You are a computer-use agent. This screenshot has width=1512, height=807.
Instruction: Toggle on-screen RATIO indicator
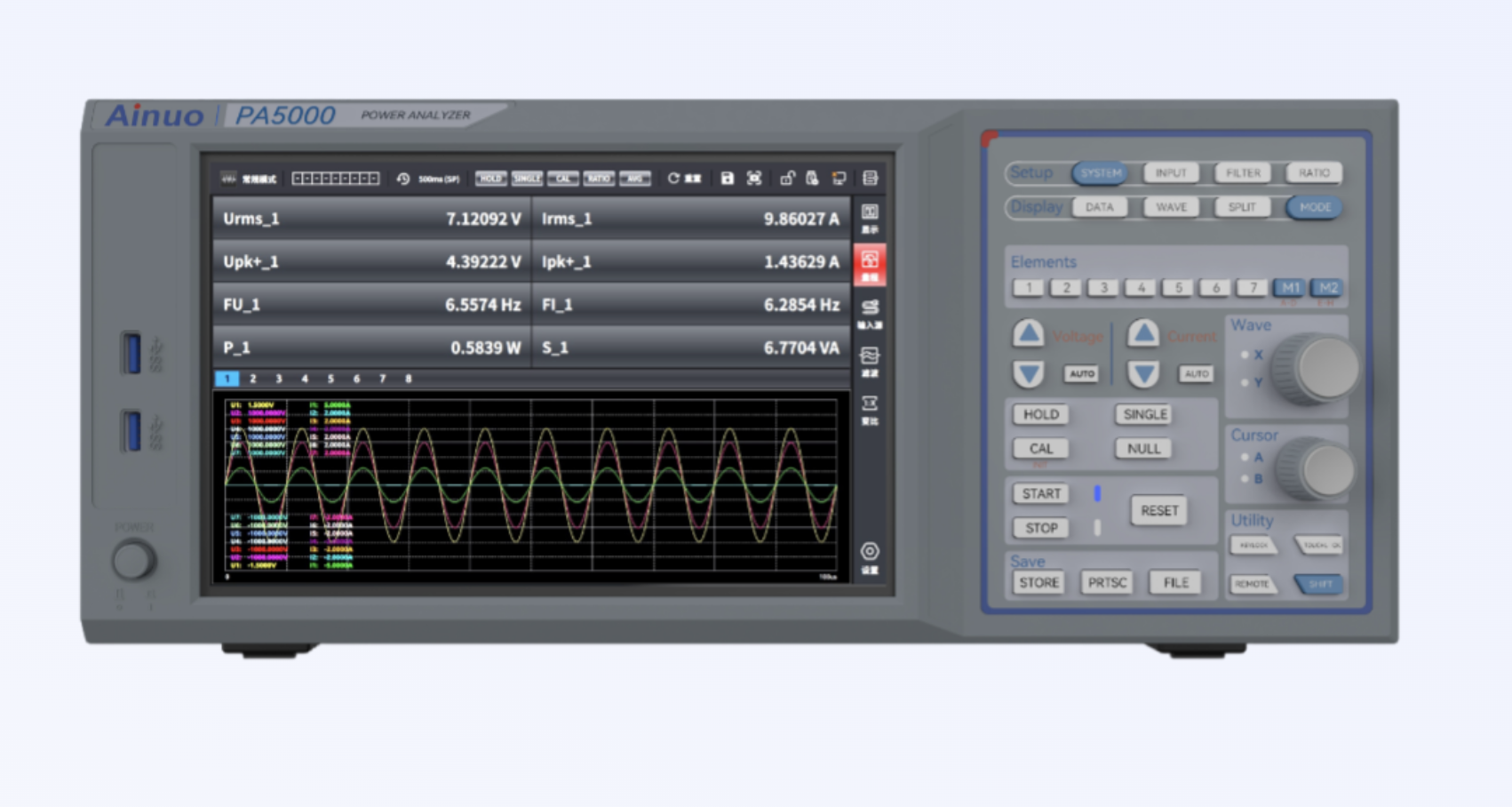(599, 179)
